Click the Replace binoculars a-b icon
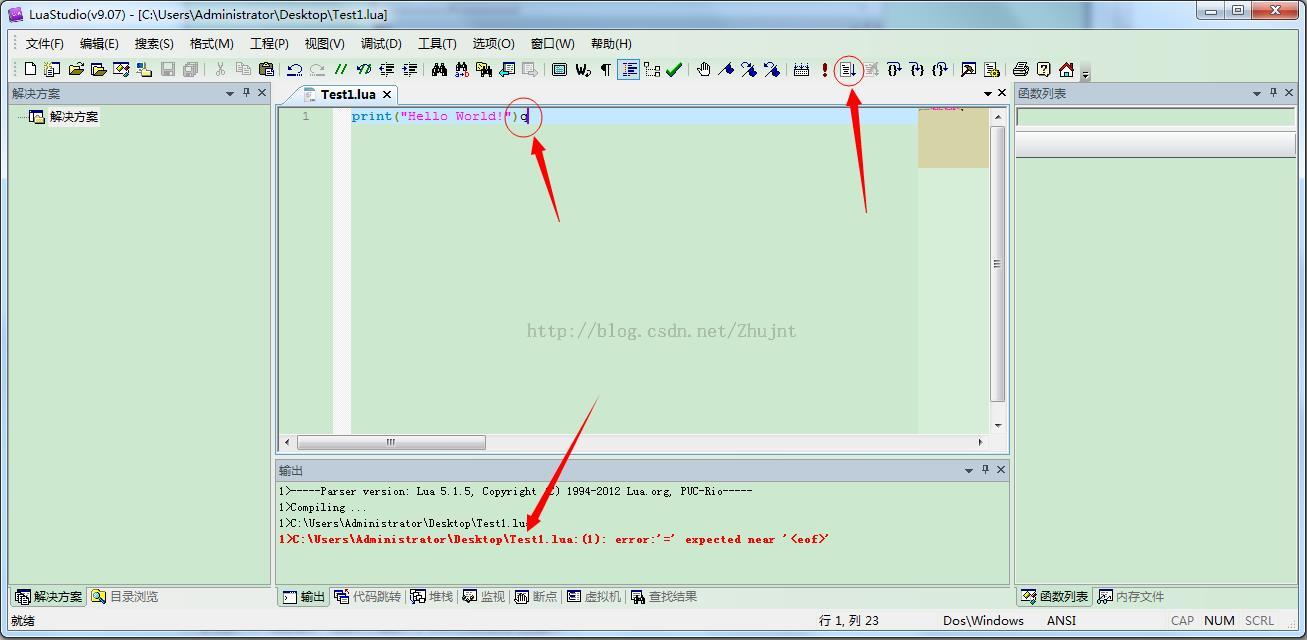 461,69
